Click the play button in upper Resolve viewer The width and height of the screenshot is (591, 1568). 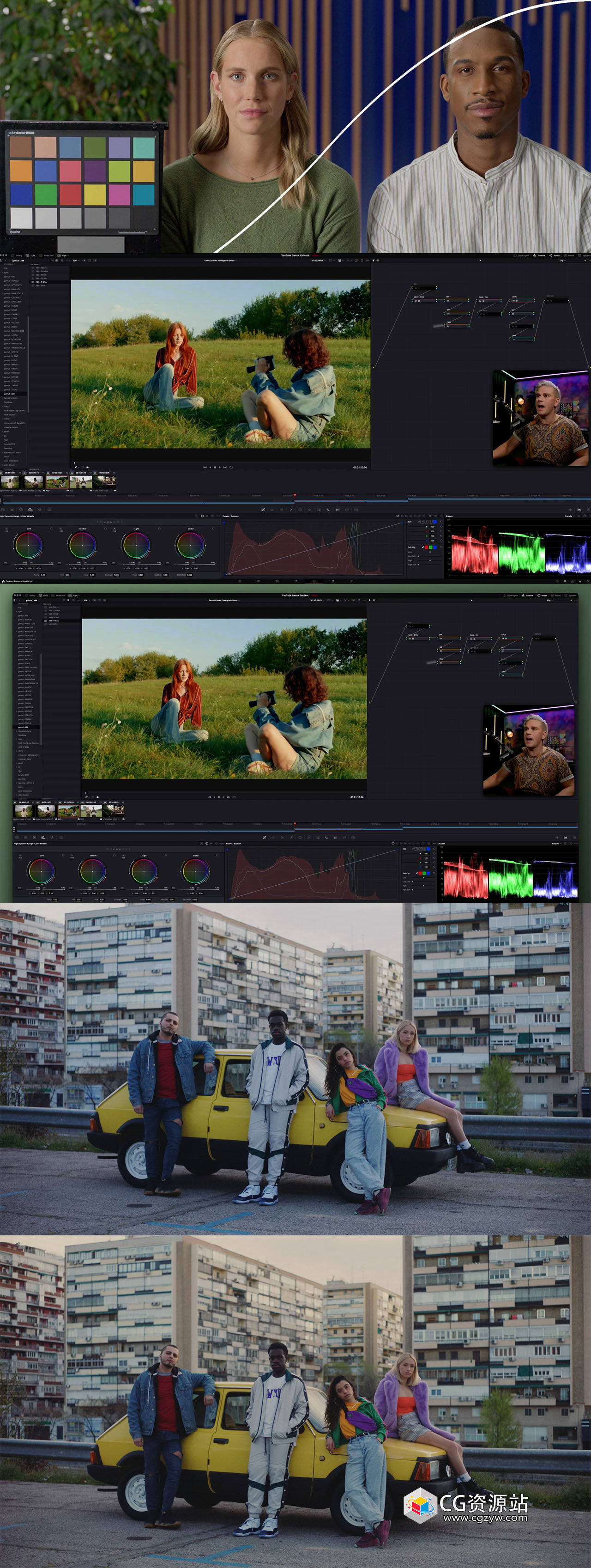click(219, 468)
